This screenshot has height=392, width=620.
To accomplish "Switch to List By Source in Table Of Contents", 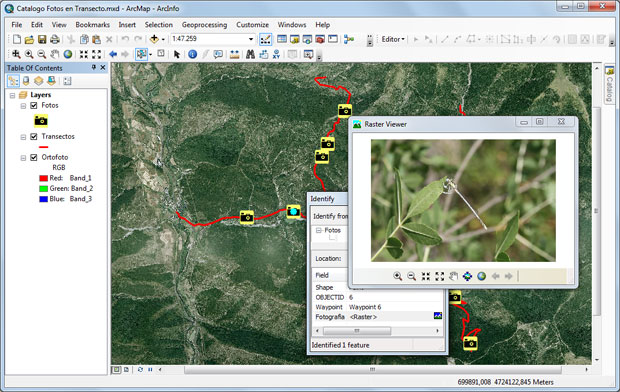I will click(x=26, y=81).
